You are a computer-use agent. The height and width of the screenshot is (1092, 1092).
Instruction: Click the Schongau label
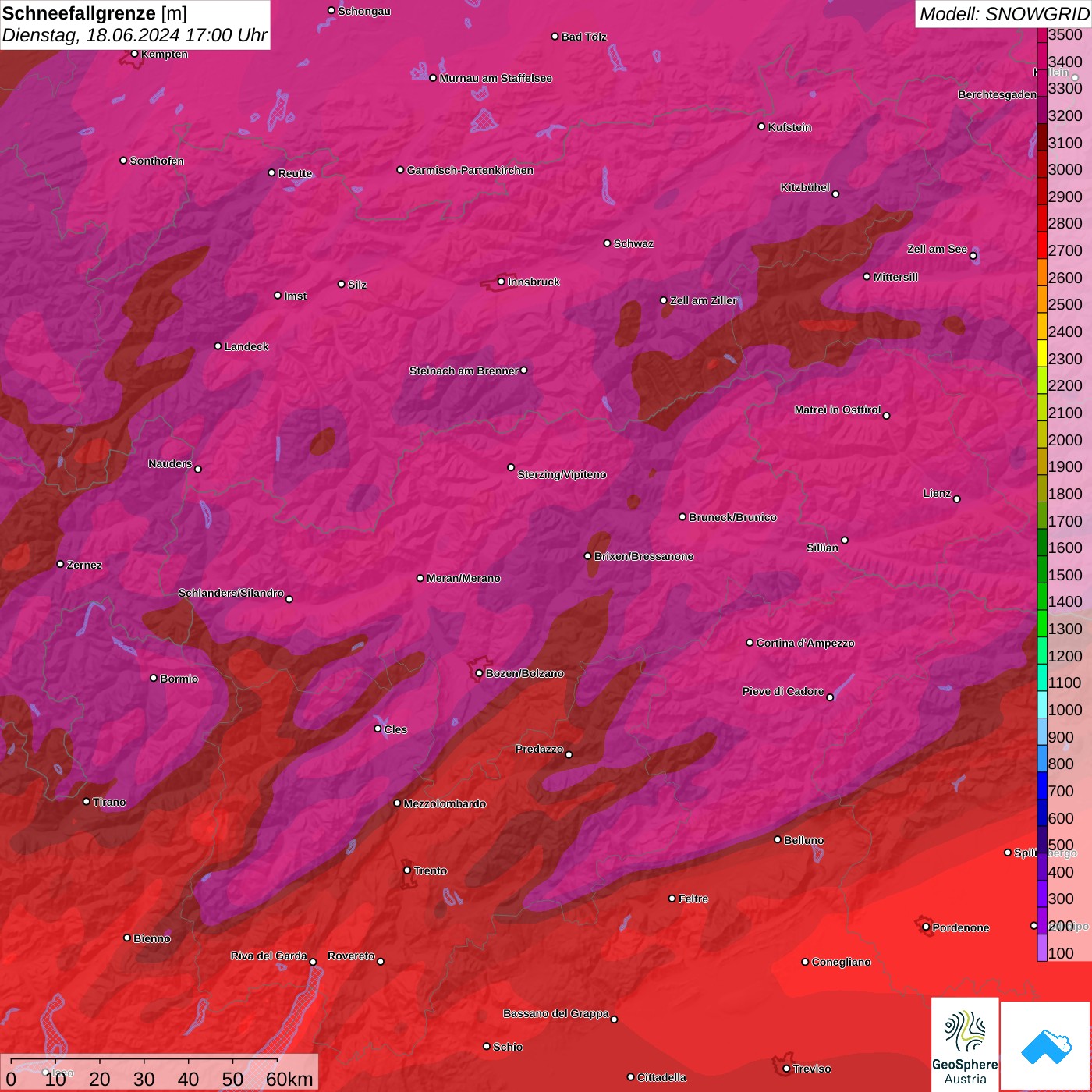364,11
